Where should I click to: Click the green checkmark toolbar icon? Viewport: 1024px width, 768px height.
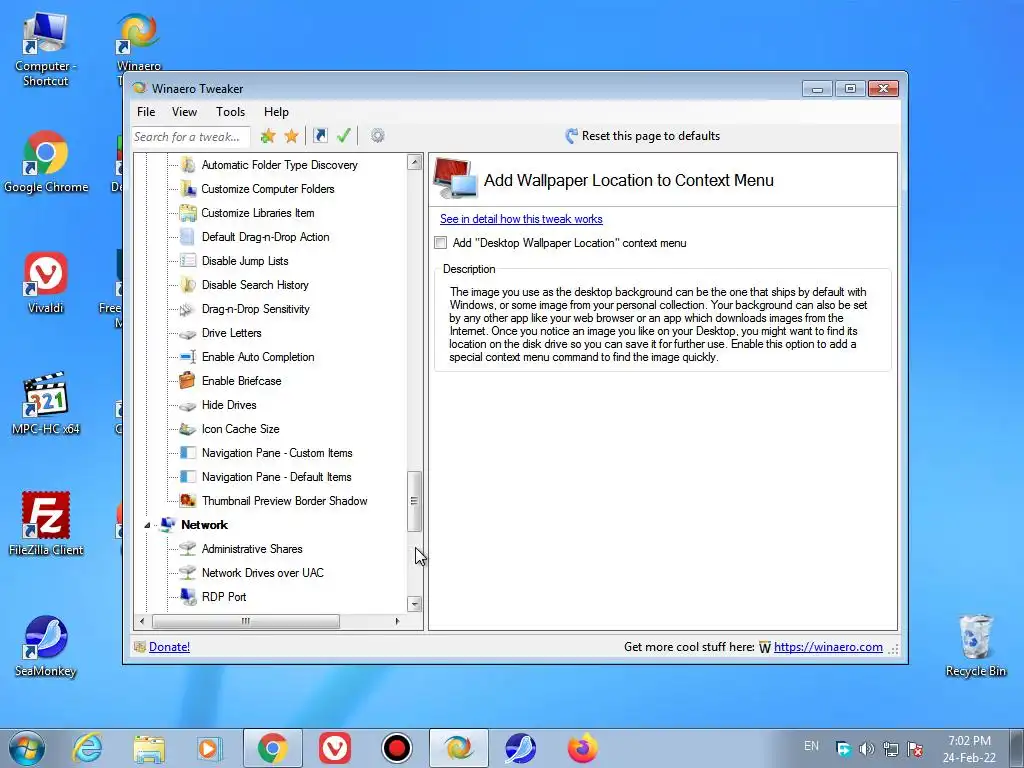(344, 136)
